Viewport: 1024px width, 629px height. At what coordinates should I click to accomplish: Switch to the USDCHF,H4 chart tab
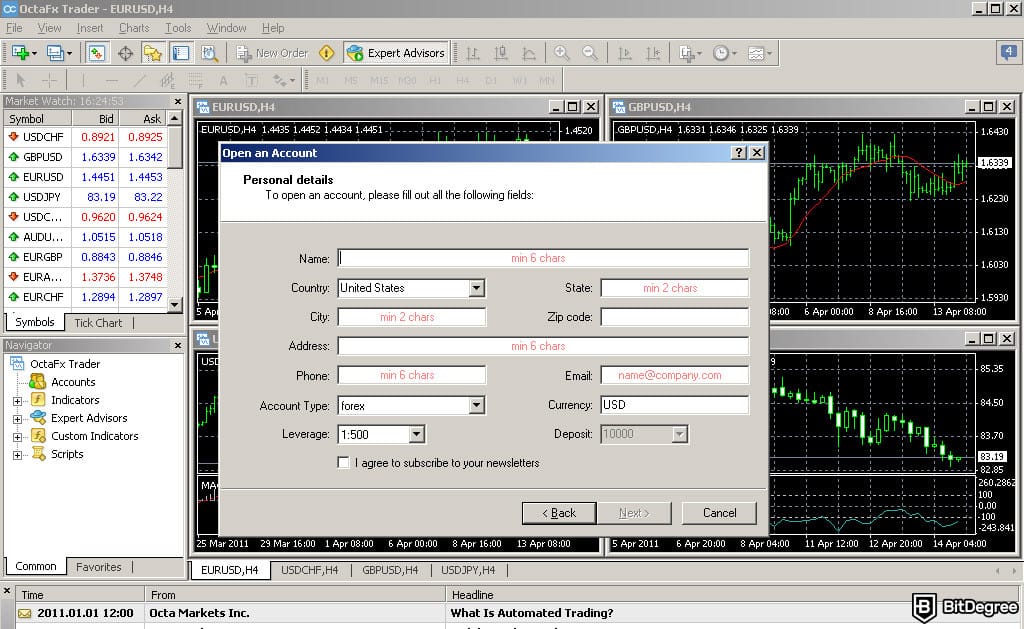[x=310, y=570]
